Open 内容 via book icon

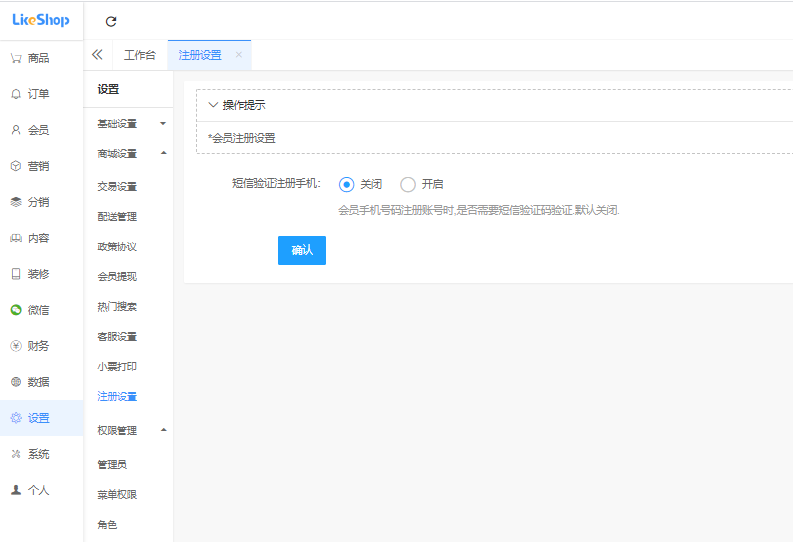coord(16,238)
